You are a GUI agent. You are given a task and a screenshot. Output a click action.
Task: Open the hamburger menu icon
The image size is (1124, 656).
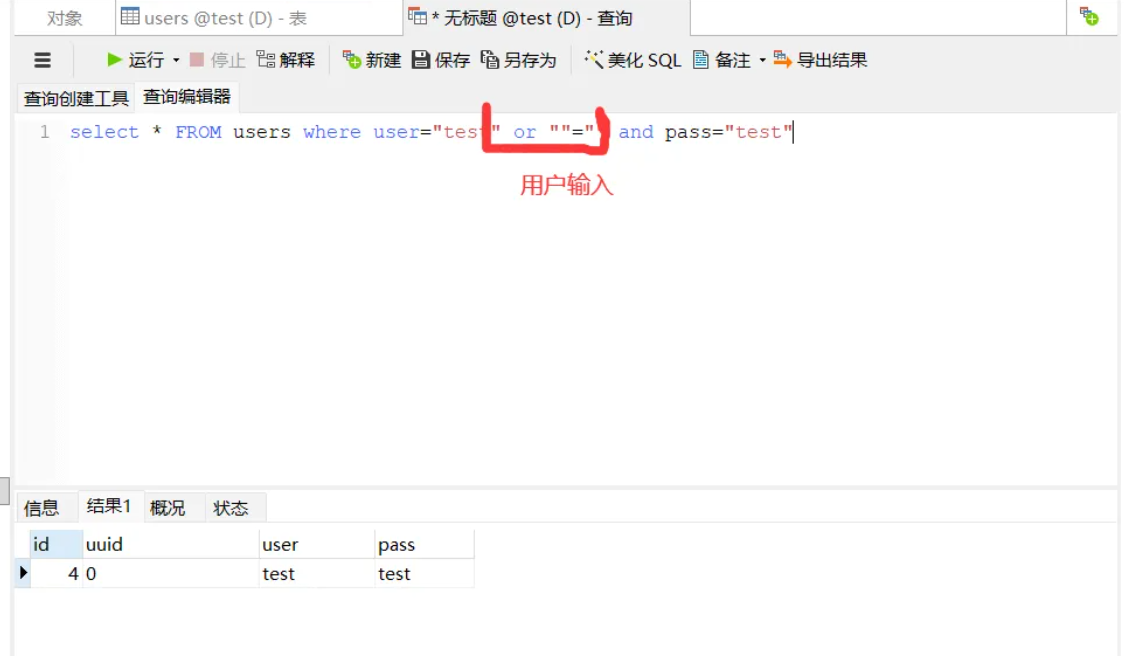pyautogui.click(x=41, y=60)
